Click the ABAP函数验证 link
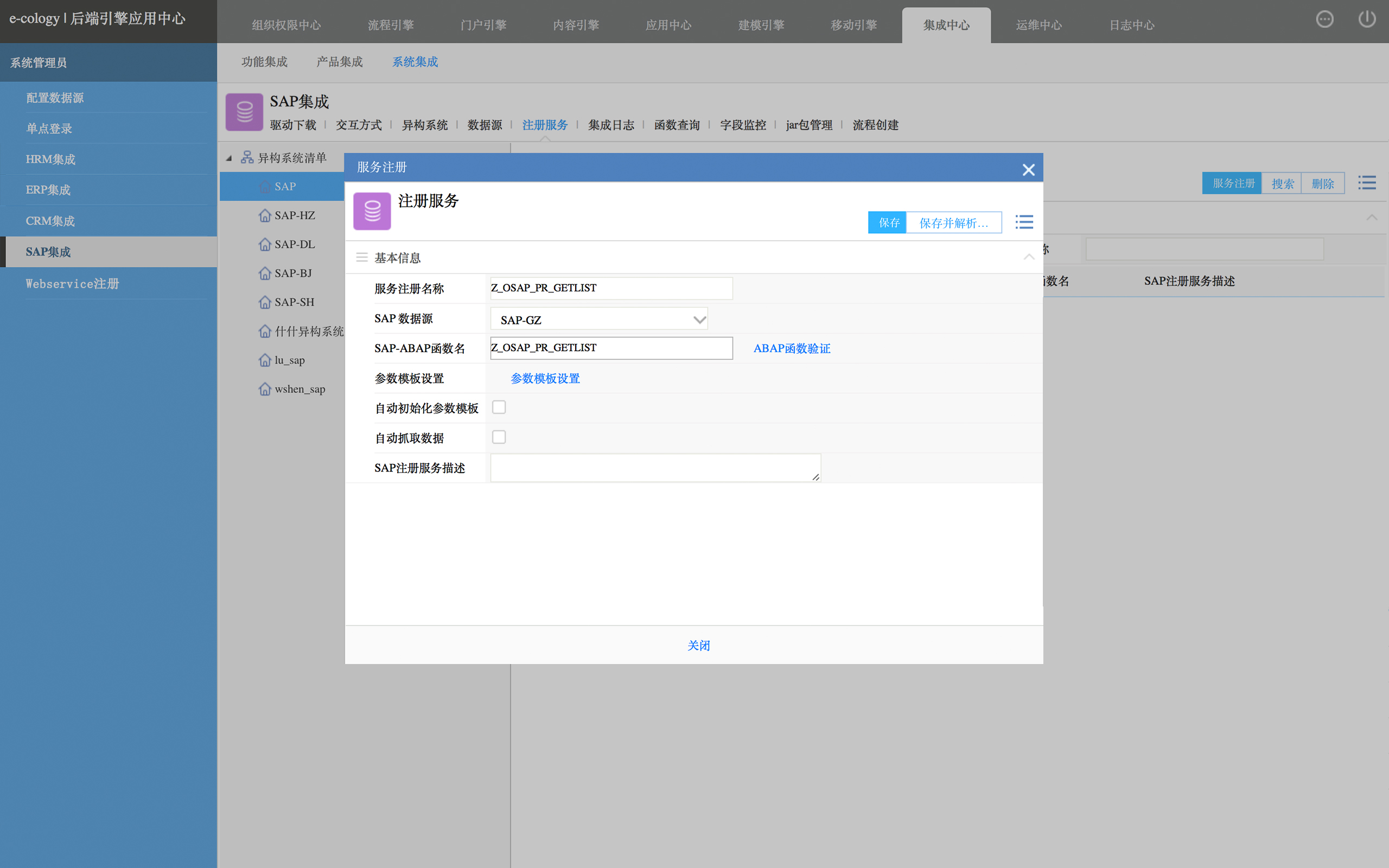Viewport: 1389px width, 868px height. [792, 348]
